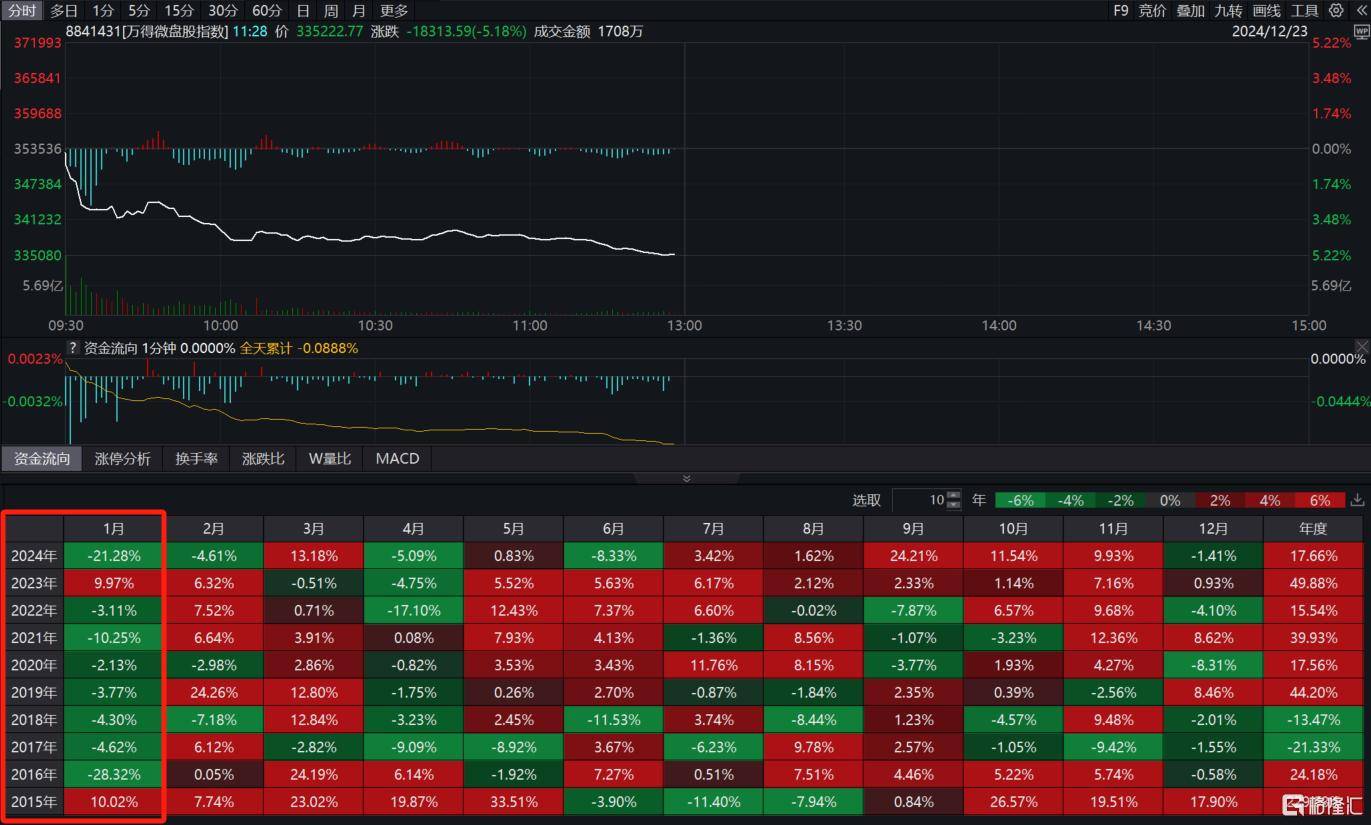Expand the 更多 period options
This screenshot has height=825, width=1371.
click(394, 10)
